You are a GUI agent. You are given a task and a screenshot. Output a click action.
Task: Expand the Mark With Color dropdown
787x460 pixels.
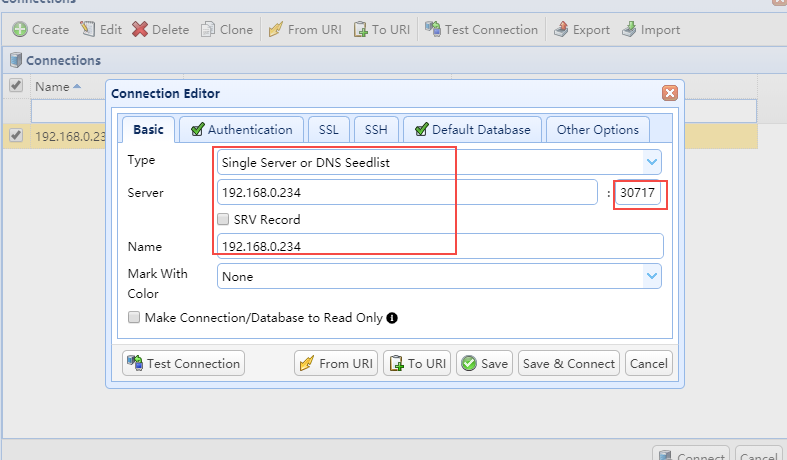click(x=651, y=276)
